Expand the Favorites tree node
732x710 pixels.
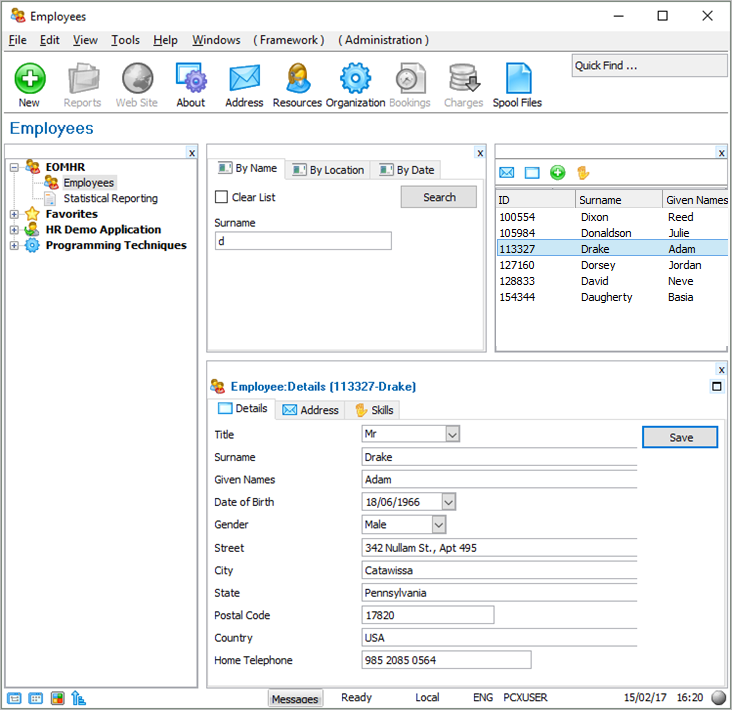(x=14, y=214)
